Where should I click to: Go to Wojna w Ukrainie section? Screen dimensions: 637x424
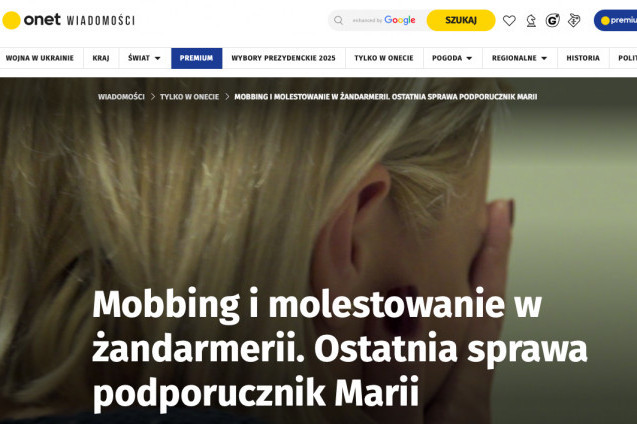(x=40, y=58)
